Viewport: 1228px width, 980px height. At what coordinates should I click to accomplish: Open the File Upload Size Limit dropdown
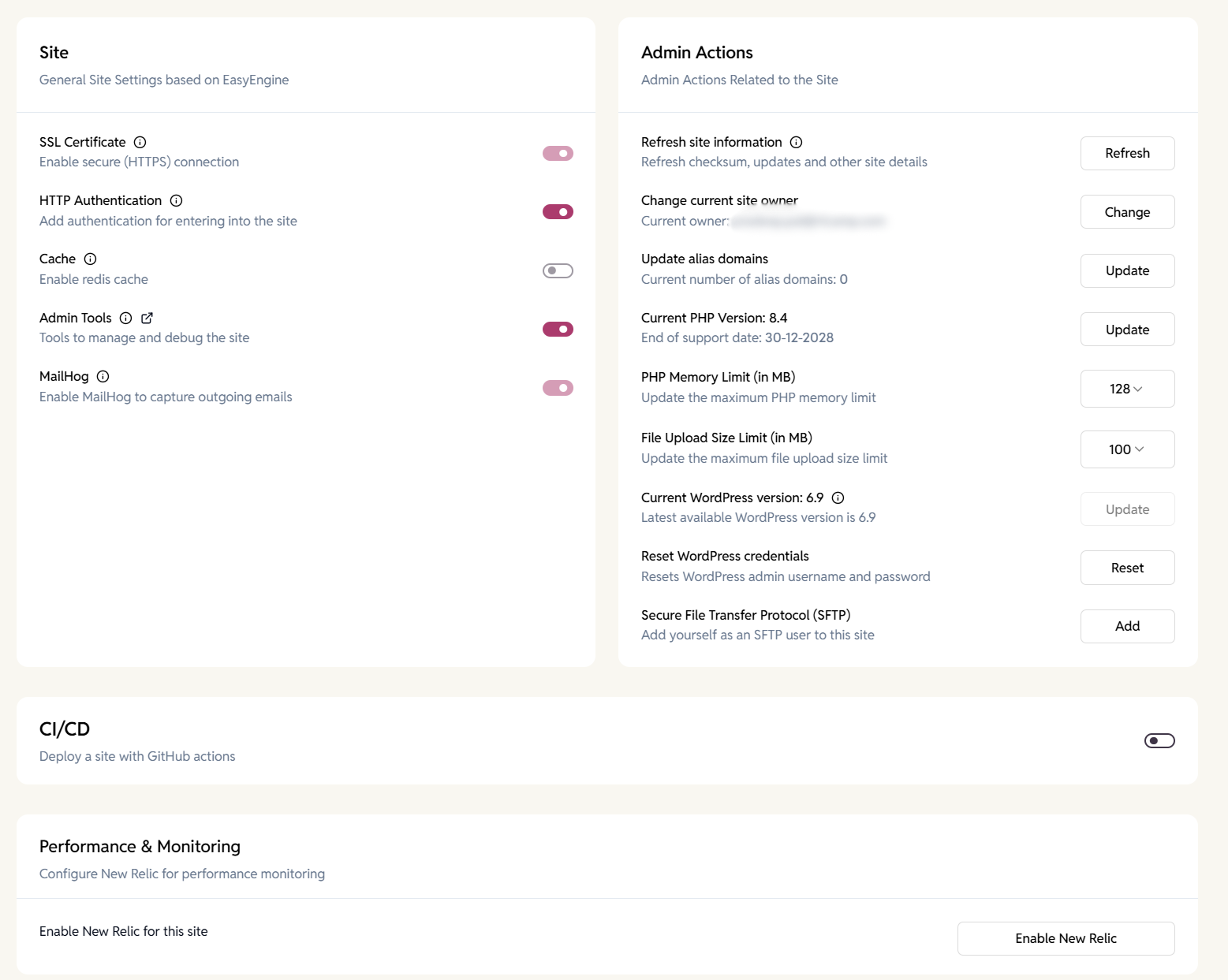point(1127,449)
